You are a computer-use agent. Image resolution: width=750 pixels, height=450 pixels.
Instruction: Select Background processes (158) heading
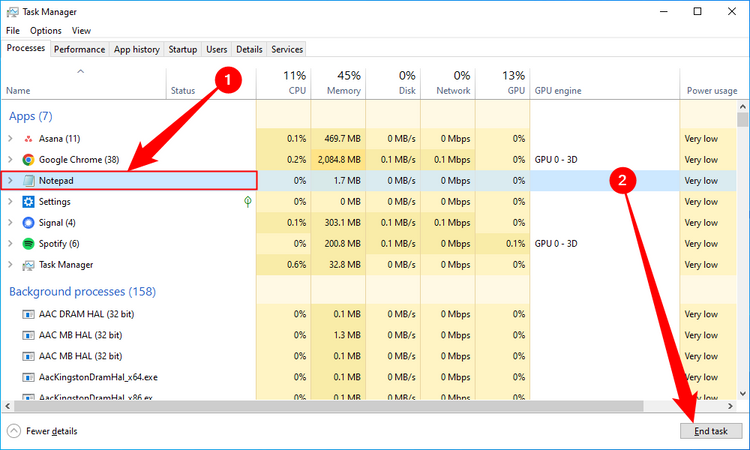point(82,292)
